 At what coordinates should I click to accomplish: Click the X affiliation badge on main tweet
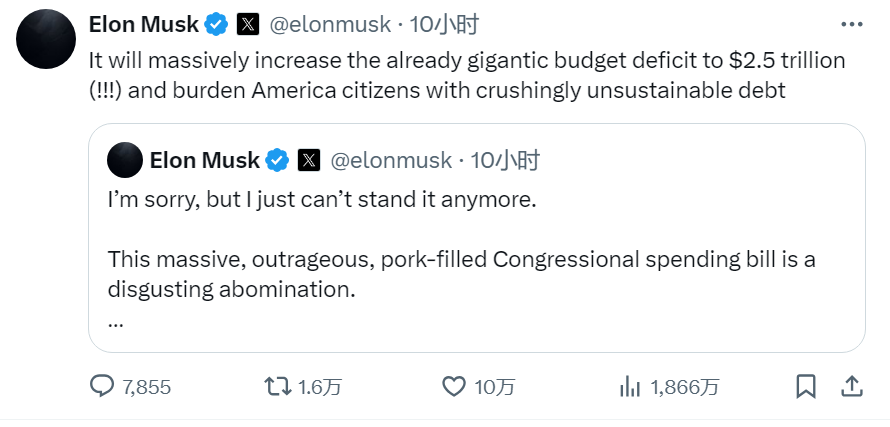click(247, 24)
